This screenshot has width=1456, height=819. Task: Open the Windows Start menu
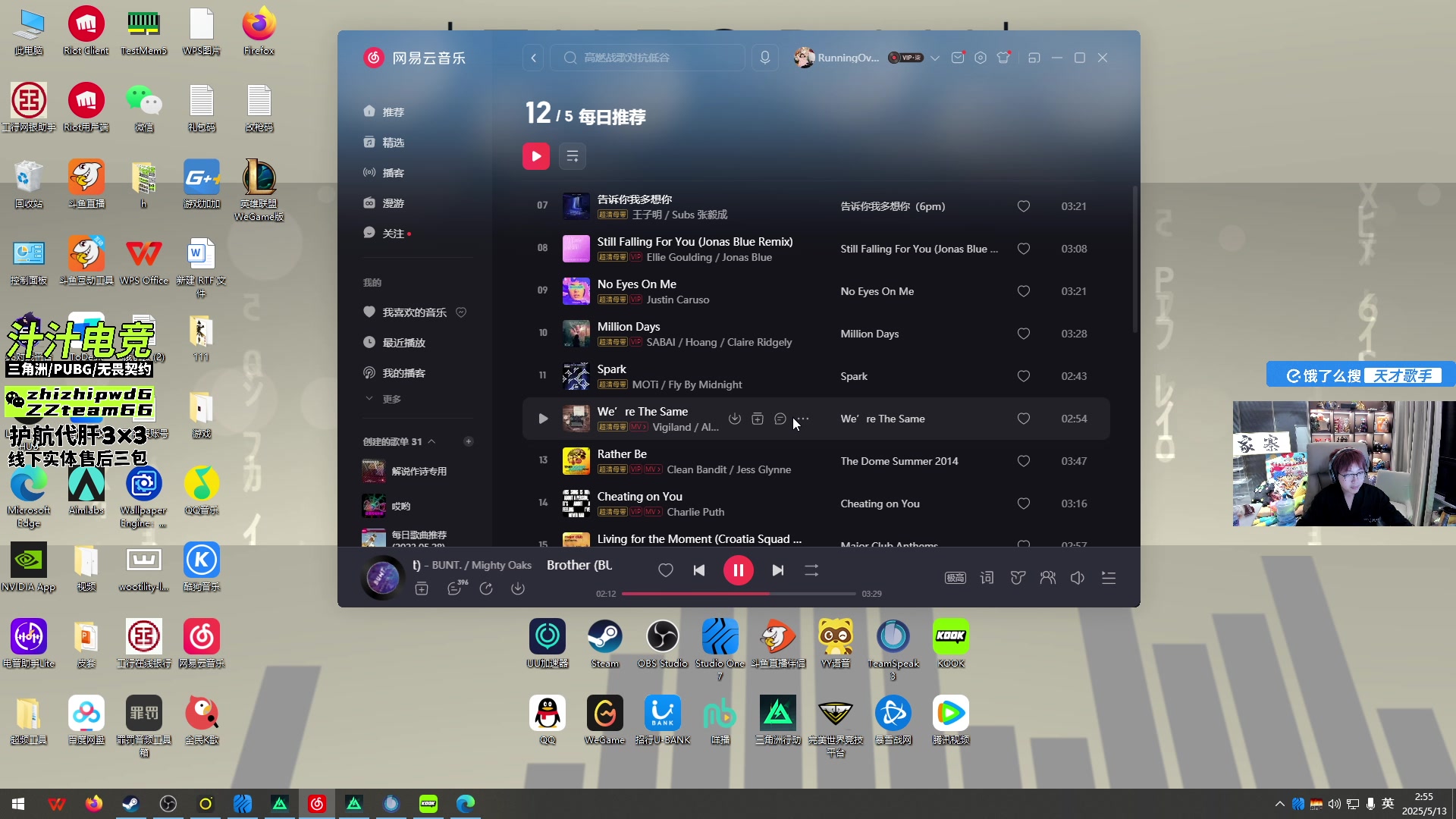(18, 804)
